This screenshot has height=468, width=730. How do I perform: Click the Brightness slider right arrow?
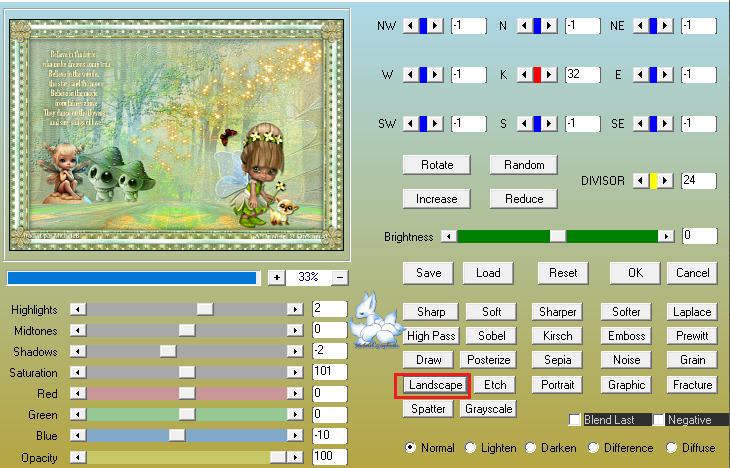pyautogui.click(x=666, y=237)
